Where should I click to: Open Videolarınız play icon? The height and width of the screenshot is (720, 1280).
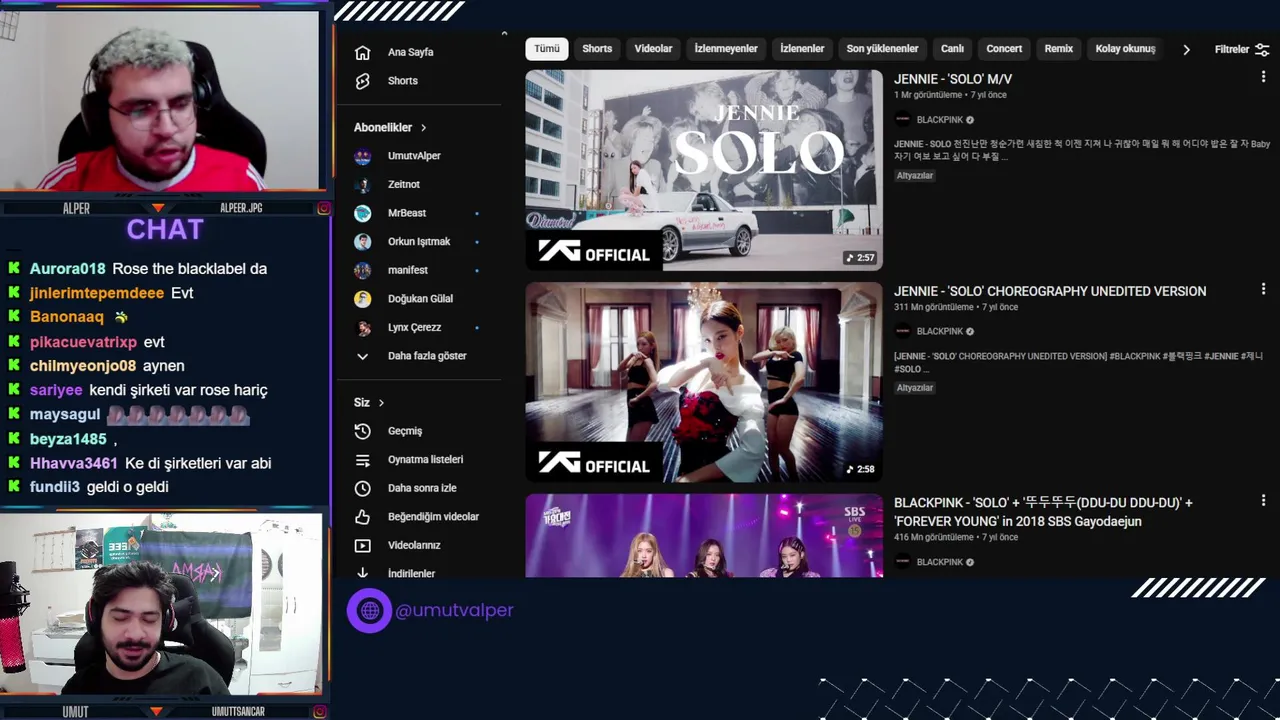363,545
